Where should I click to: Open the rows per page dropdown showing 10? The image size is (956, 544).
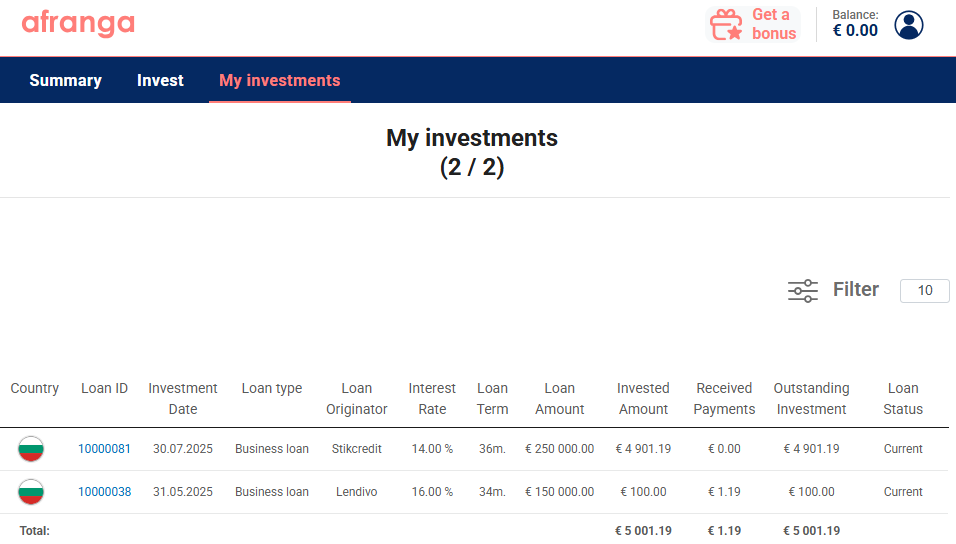pos(924,290)
